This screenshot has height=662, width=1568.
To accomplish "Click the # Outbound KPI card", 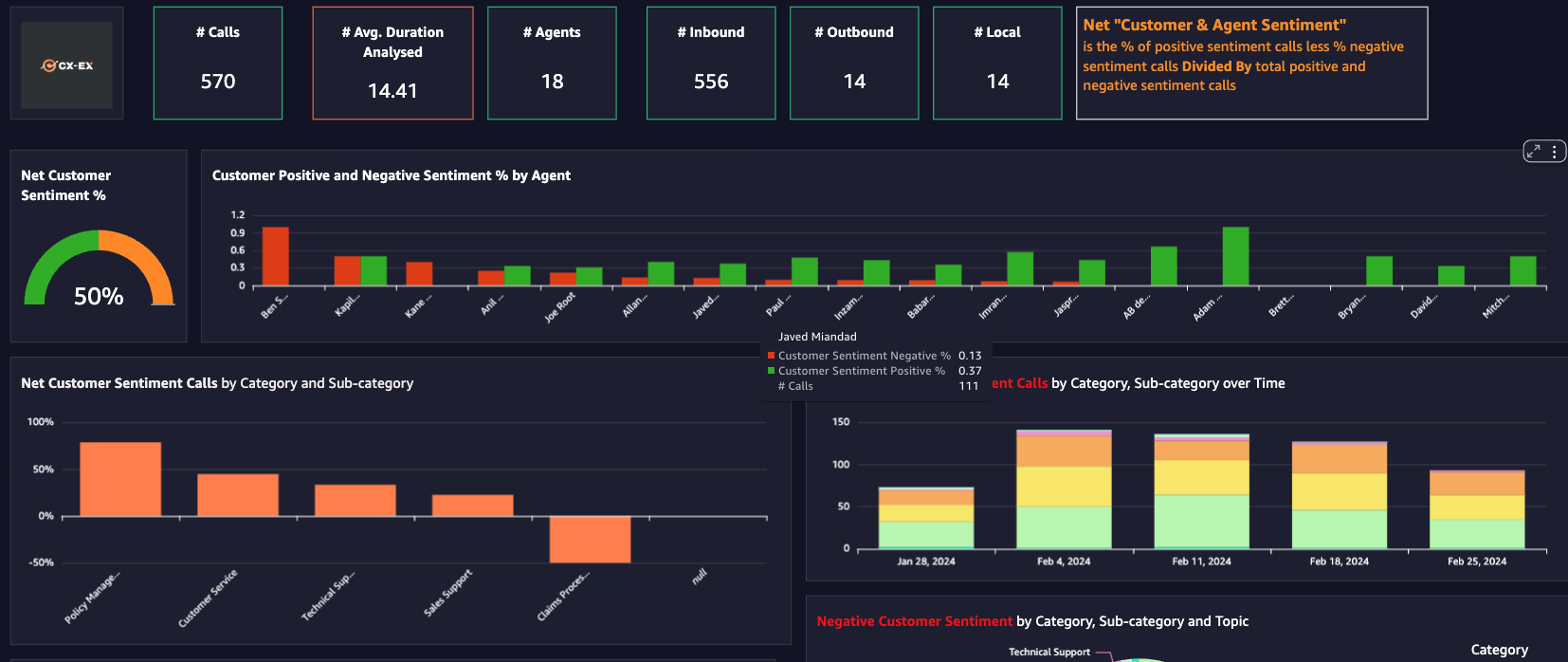I will [854, 63].
